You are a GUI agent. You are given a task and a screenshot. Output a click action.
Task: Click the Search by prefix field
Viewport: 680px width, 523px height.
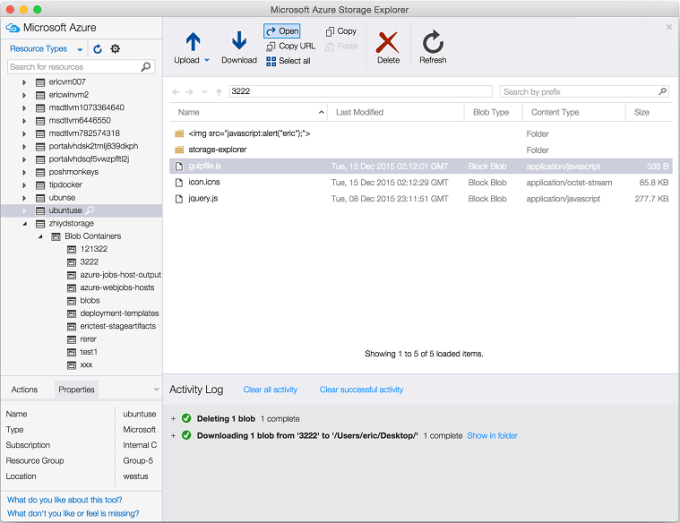(x=584, y=92)
